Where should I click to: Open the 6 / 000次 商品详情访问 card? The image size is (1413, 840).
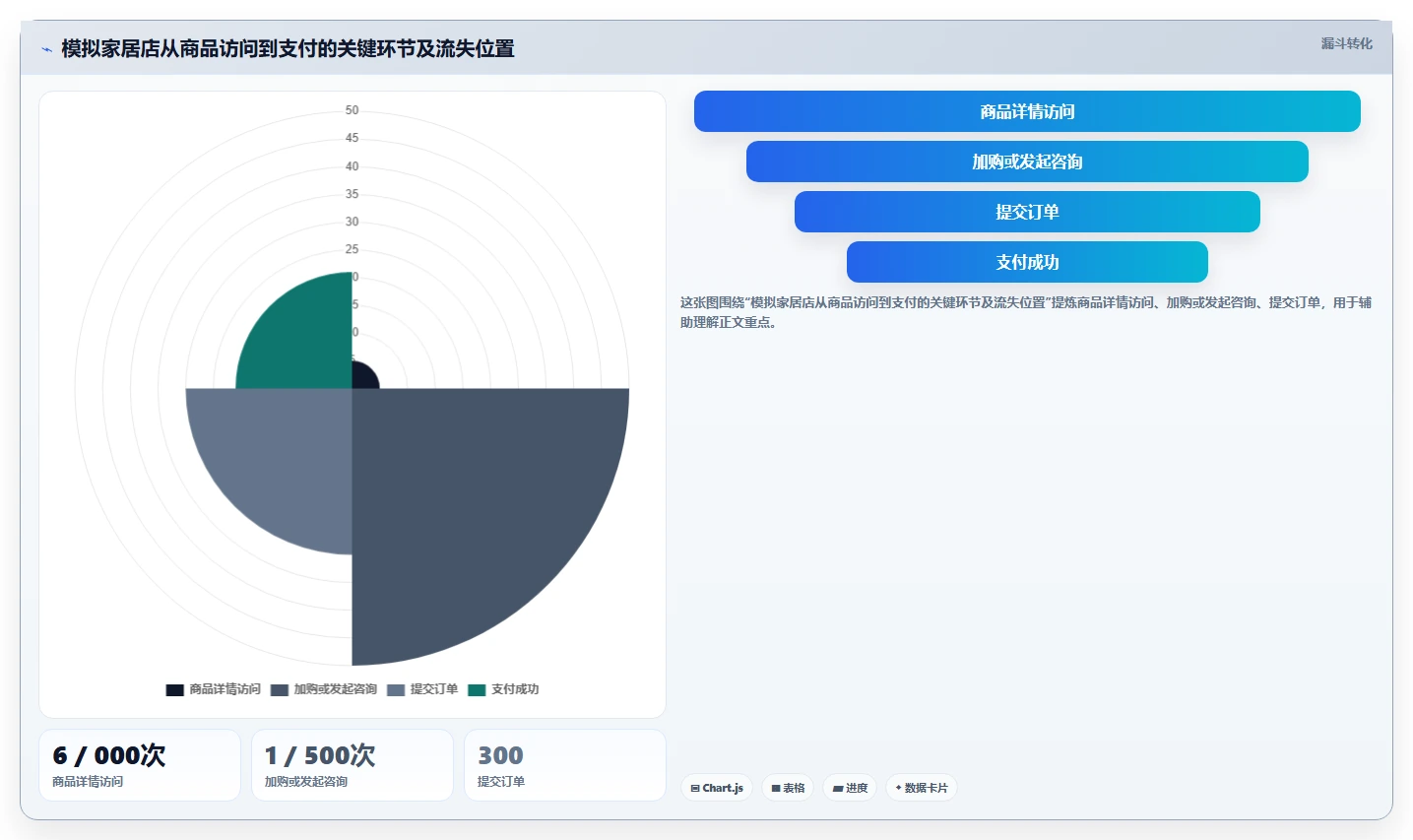click(140, 765)
